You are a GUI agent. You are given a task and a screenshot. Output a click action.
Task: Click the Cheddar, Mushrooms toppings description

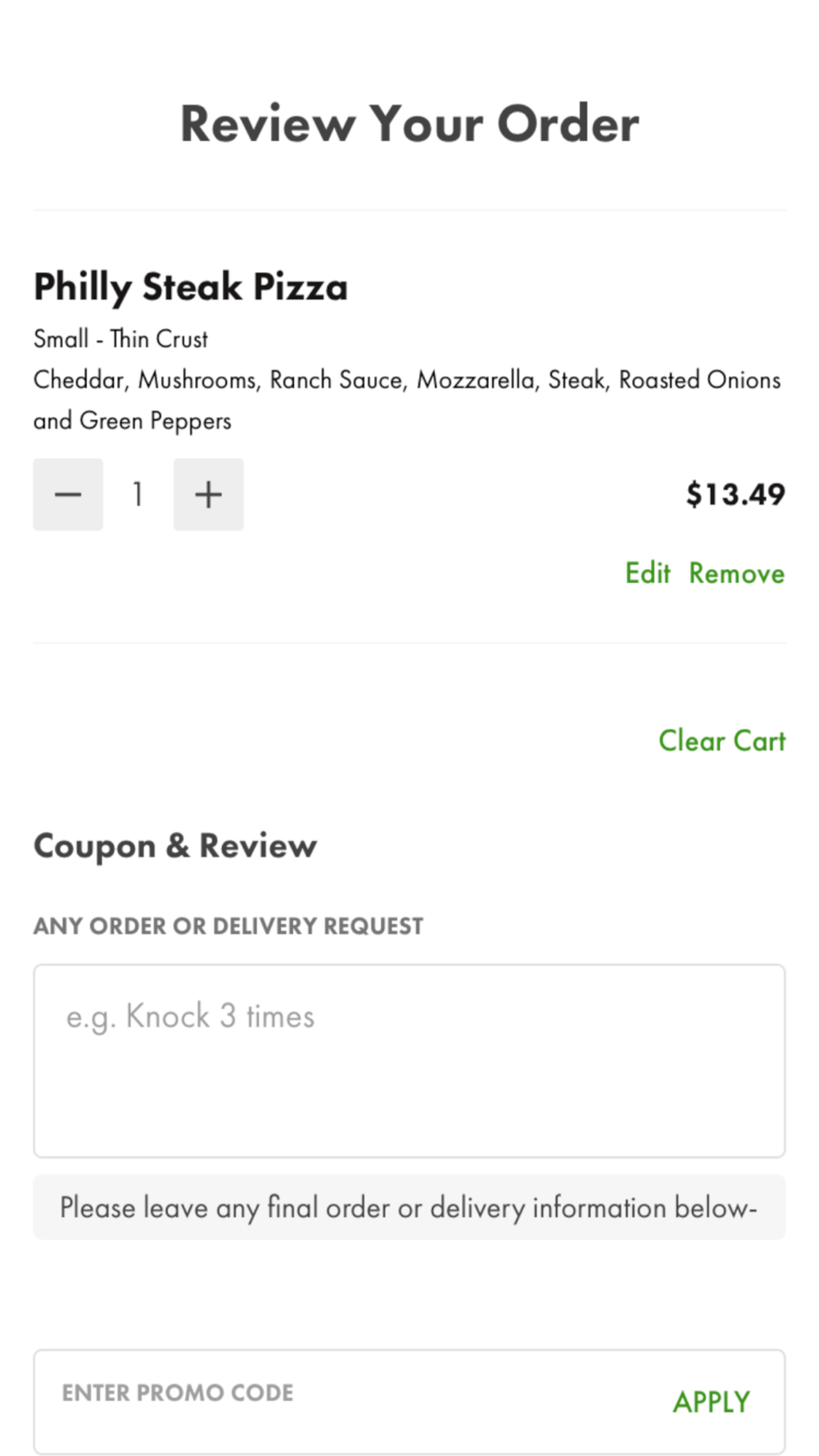pos(407,400)
